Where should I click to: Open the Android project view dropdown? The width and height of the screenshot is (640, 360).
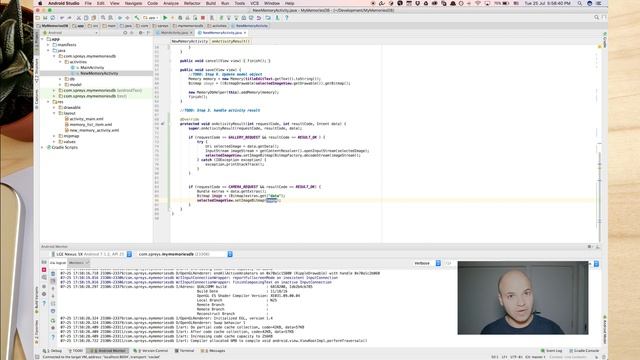coord(70,33)
